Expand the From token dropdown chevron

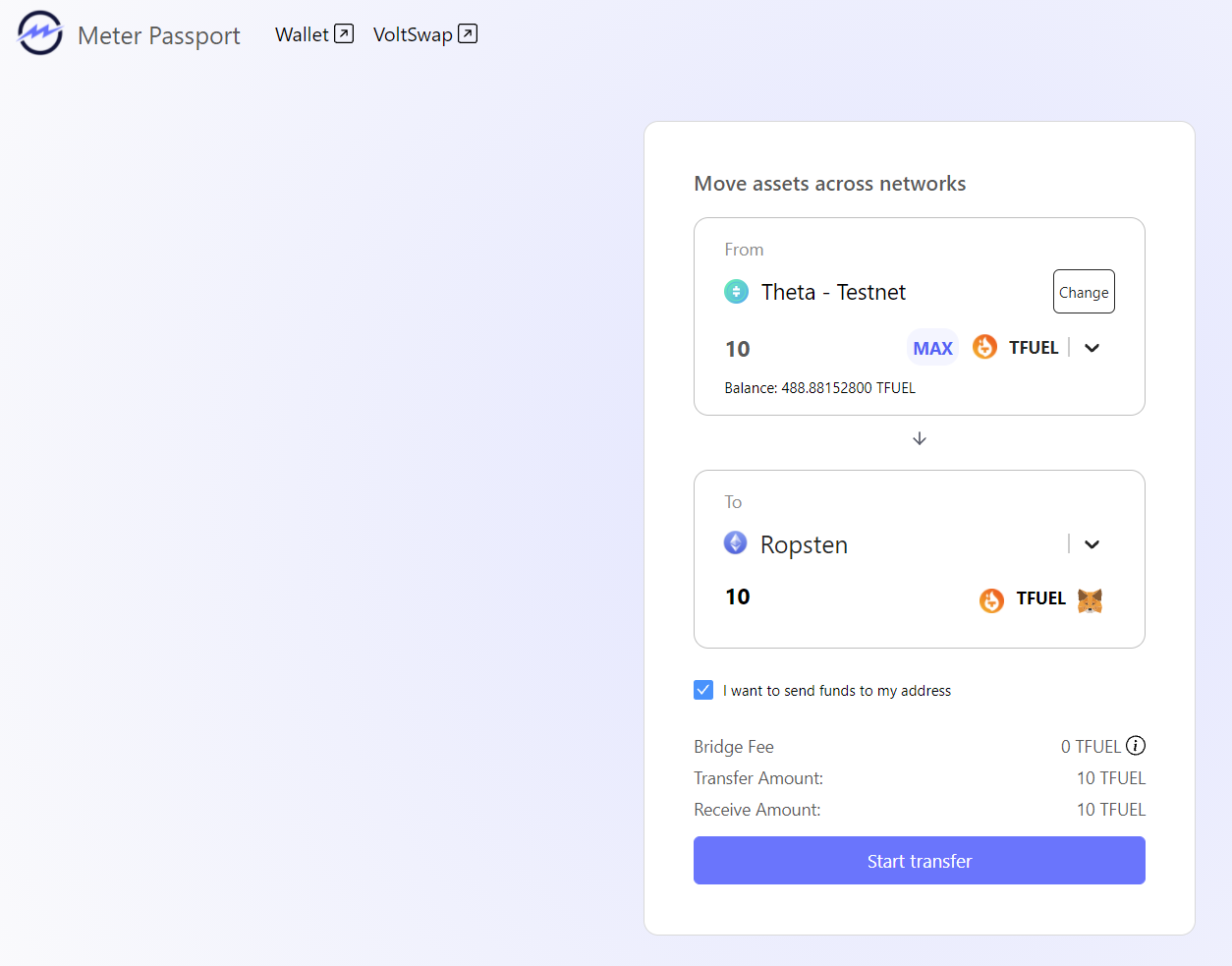coord(1092,348)
